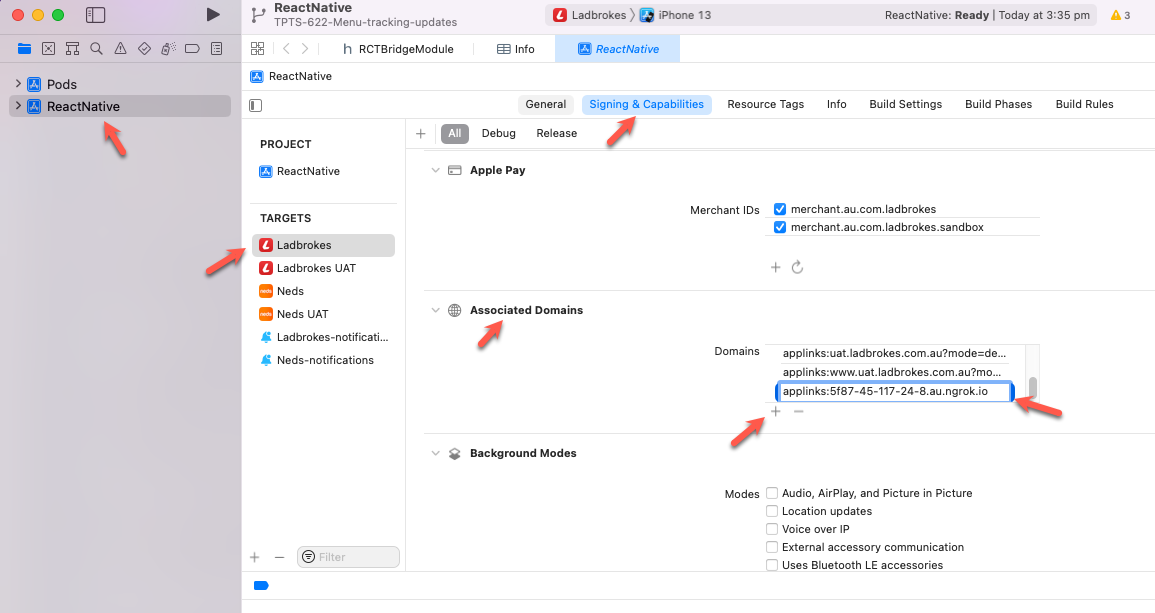Collapse the Apple Pay section
This screenshot has height=613, width=1155.
[x=435, y=170]
